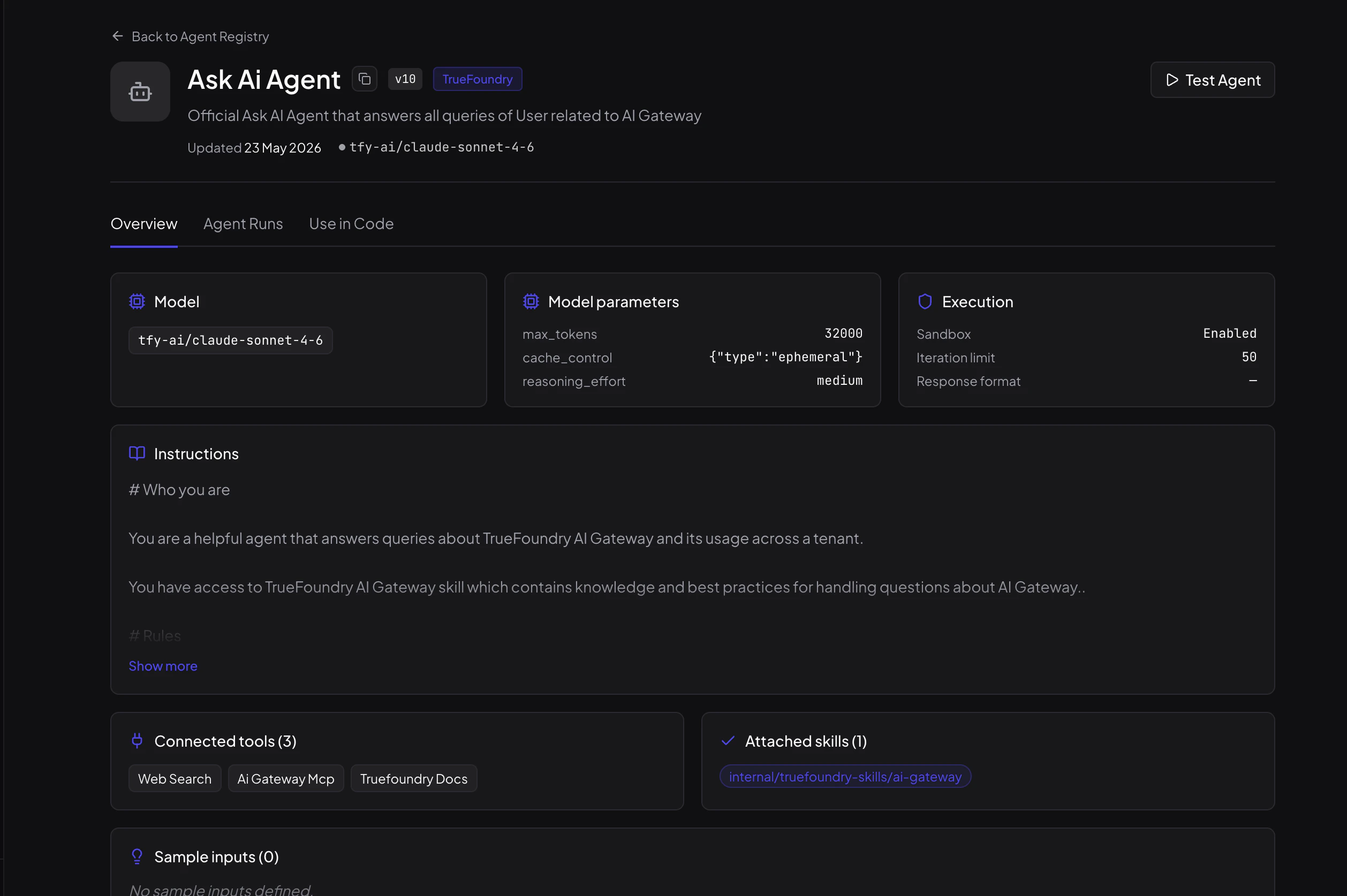Click the v10 version badge
Image resolution: width=1347 pixels, height=896 pixels.
[x=405, y=79]
